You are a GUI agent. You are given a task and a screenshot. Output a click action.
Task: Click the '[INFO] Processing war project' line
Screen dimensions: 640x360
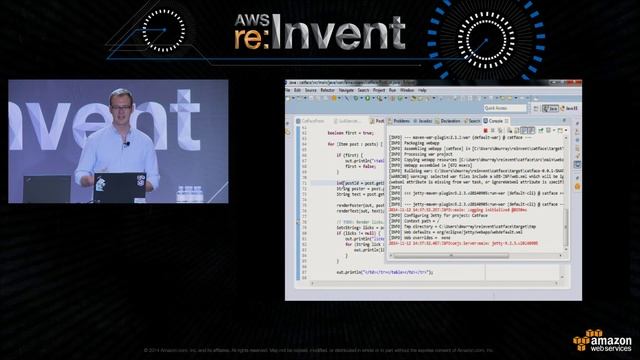[420, 154]
